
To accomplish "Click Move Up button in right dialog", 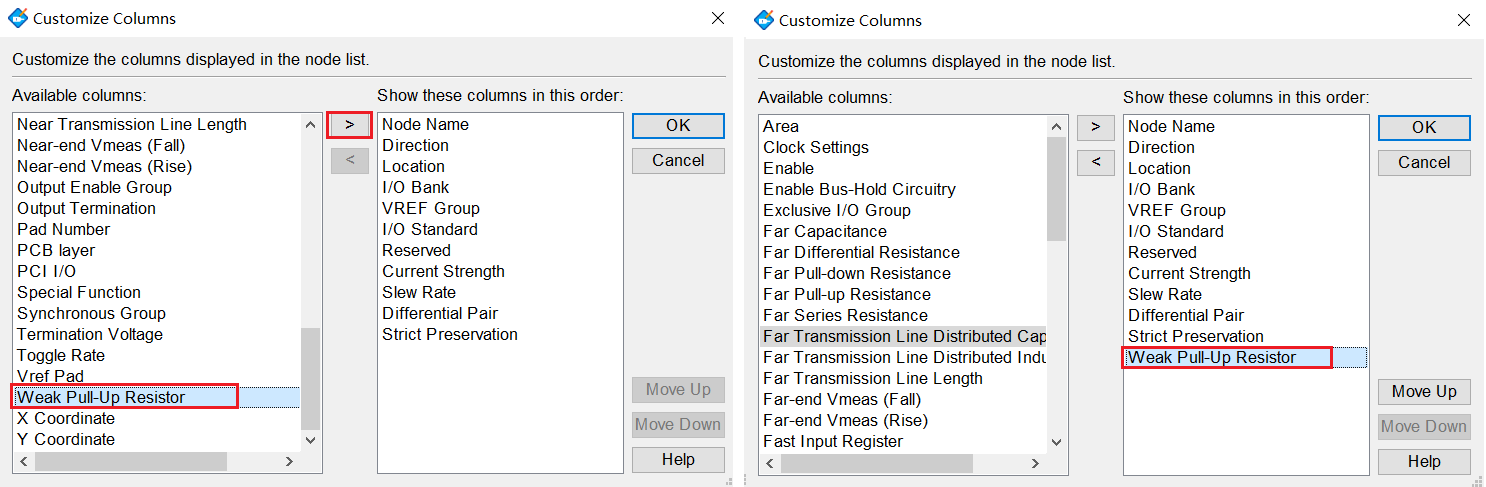I will pos(1423,391).
